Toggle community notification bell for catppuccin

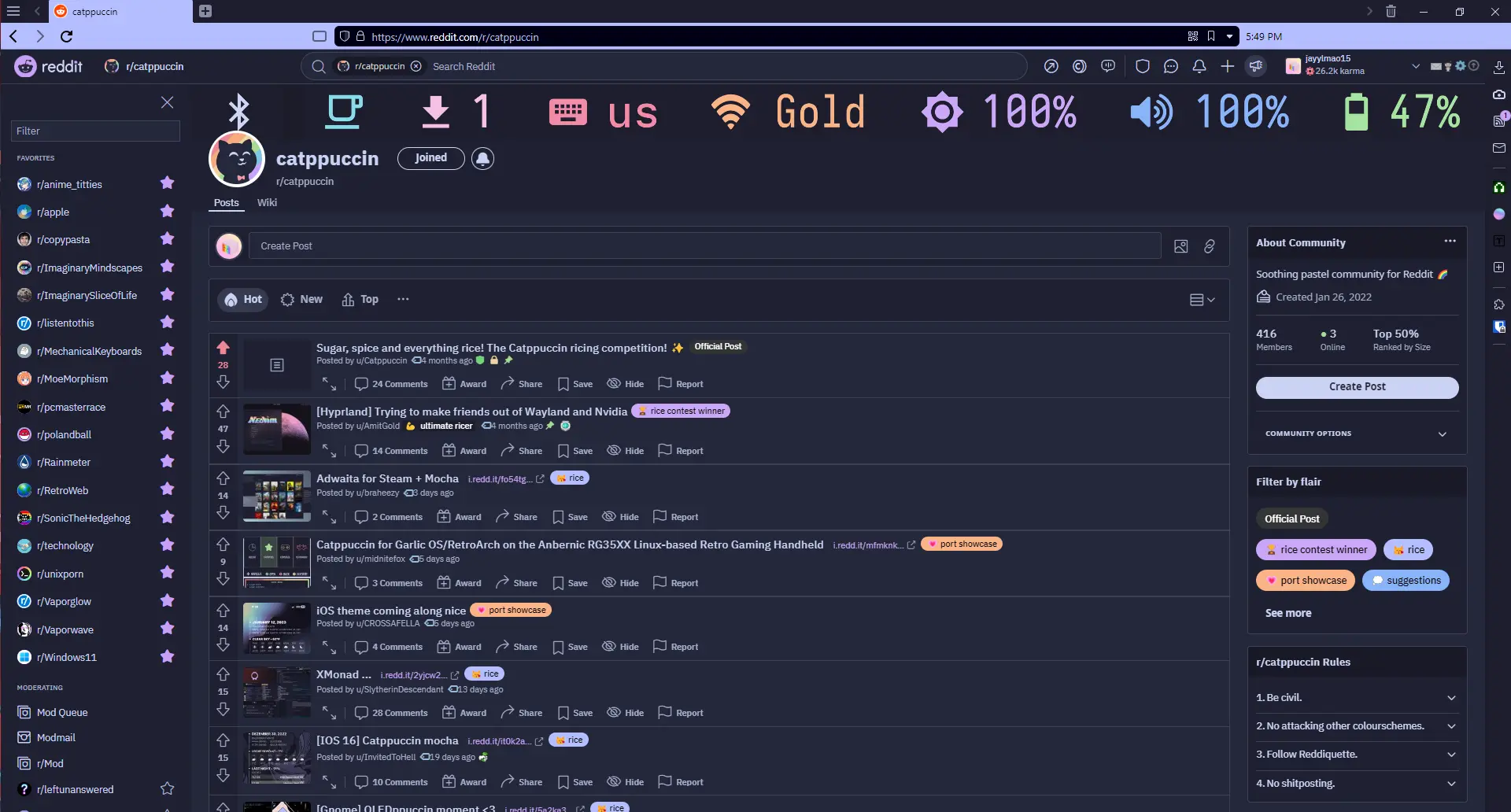[x=482, y=158]
